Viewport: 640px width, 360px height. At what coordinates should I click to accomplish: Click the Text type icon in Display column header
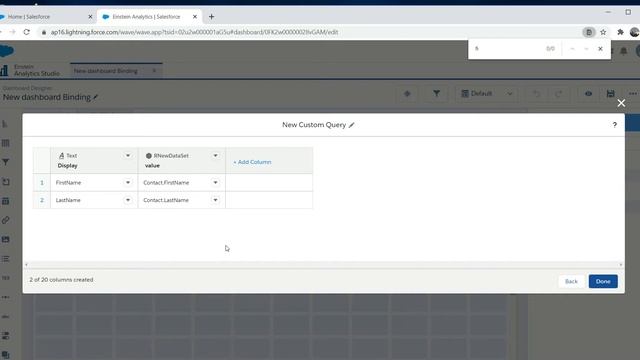[x=62, y=156]
